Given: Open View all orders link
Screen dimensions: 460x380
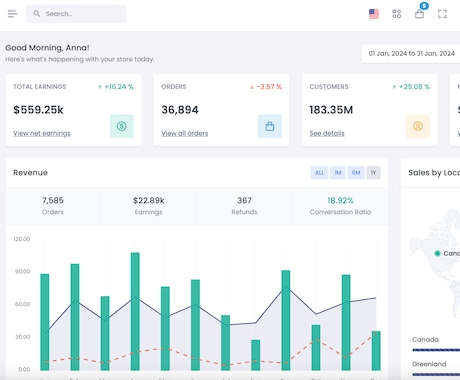Looking at the screenshot, I should point(185,133).
